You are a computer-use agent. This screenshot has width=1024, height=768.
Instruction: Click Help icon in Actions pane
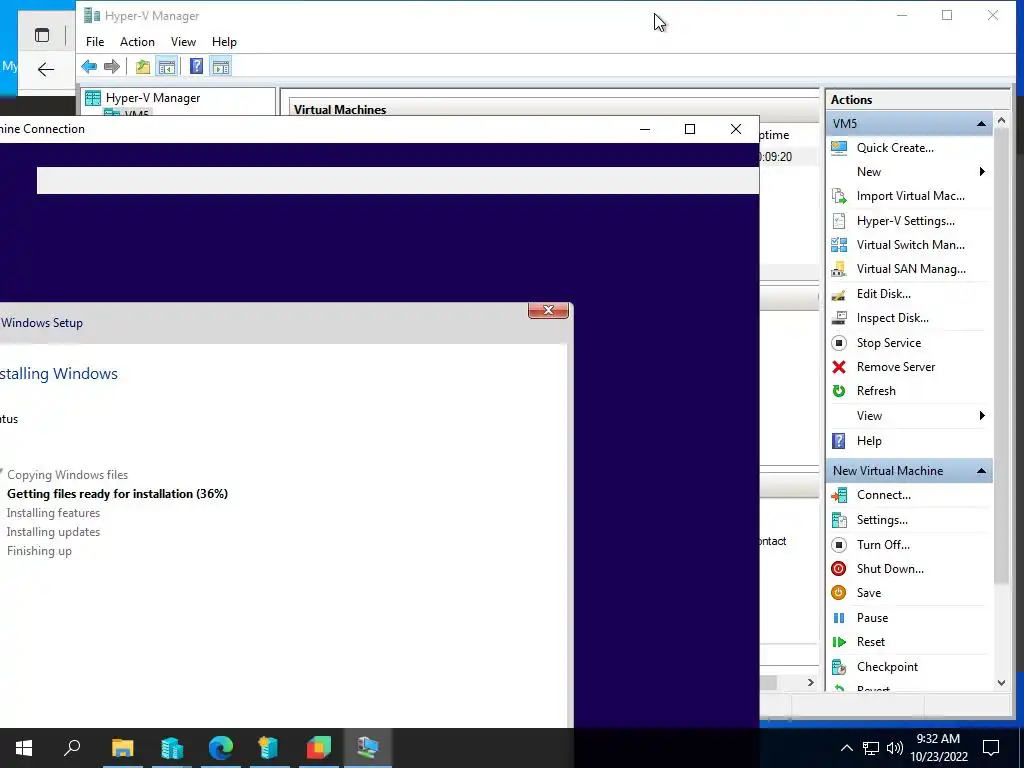tap(839, 441)
